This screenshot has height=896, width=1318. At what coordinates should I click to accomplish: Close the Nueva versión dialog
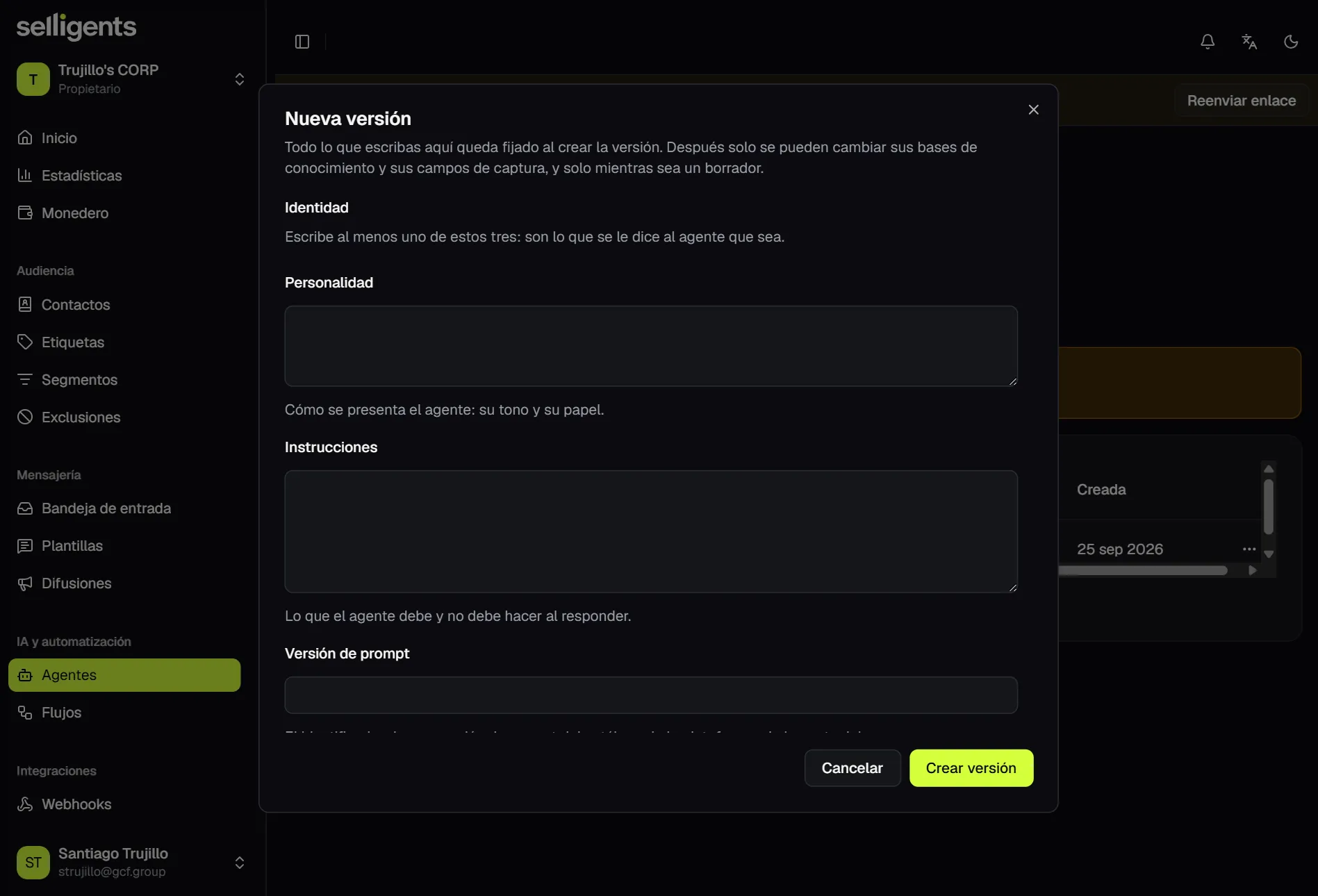click(1034, 110)
